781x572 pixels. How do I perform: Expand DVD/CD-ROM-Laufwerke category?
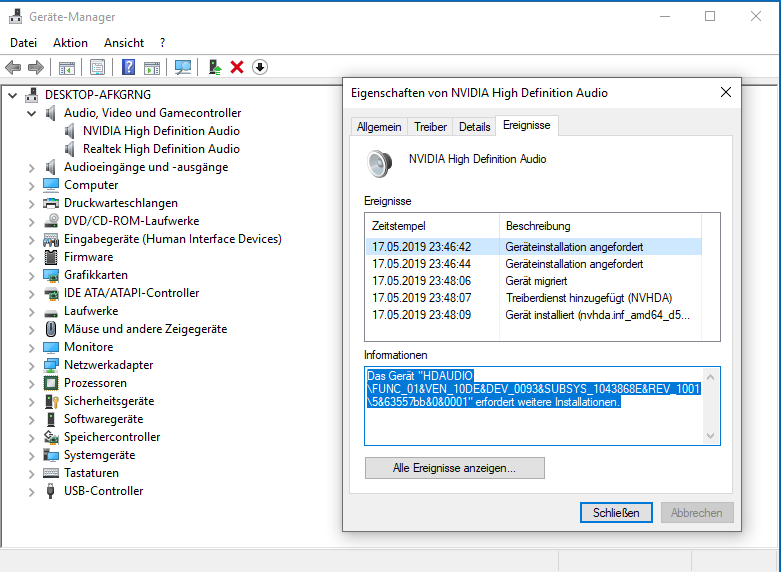31,222
